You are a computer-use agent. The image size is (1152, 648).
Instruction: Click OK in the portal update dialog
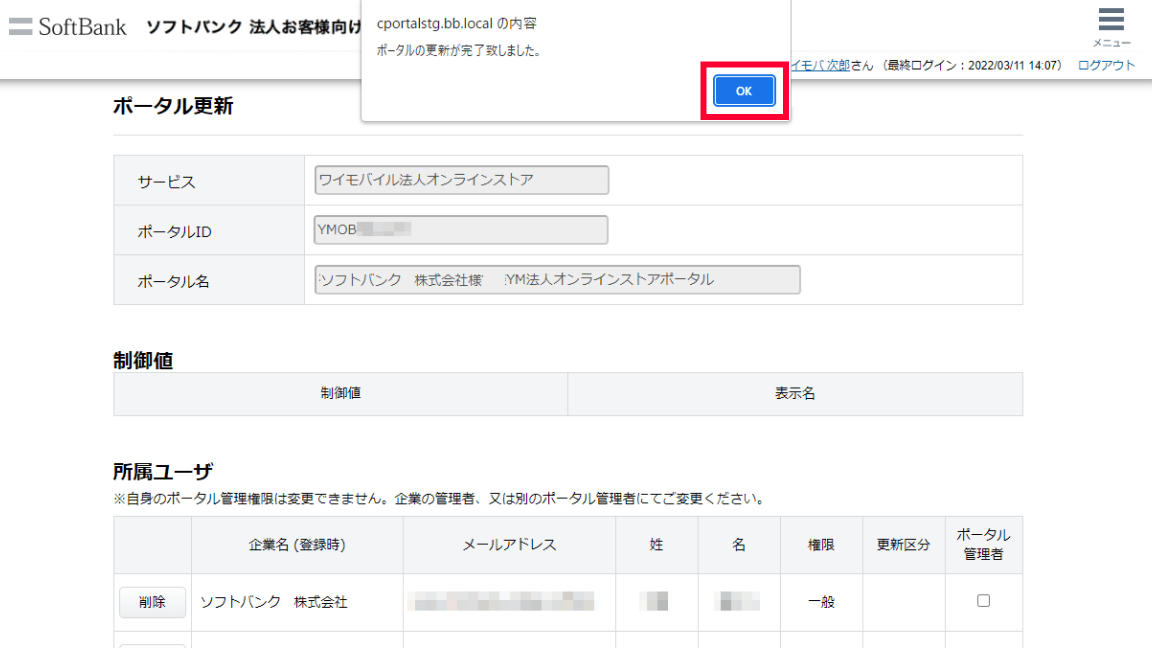pos(744,91)
